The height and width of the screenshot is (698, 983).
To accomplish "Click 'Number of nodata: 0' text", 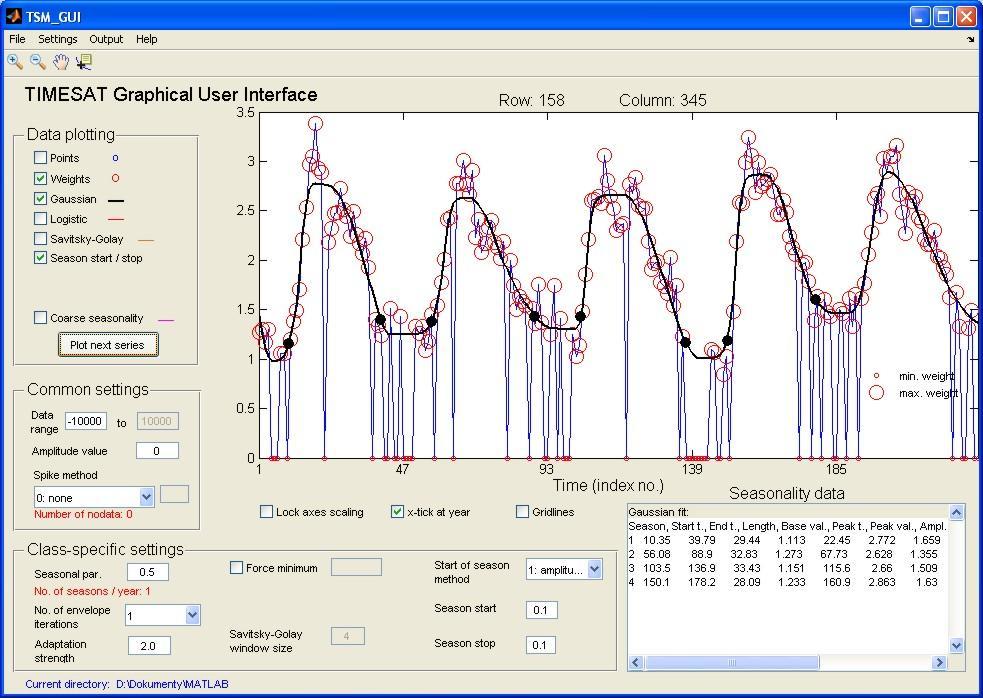I will click(83, 514).
